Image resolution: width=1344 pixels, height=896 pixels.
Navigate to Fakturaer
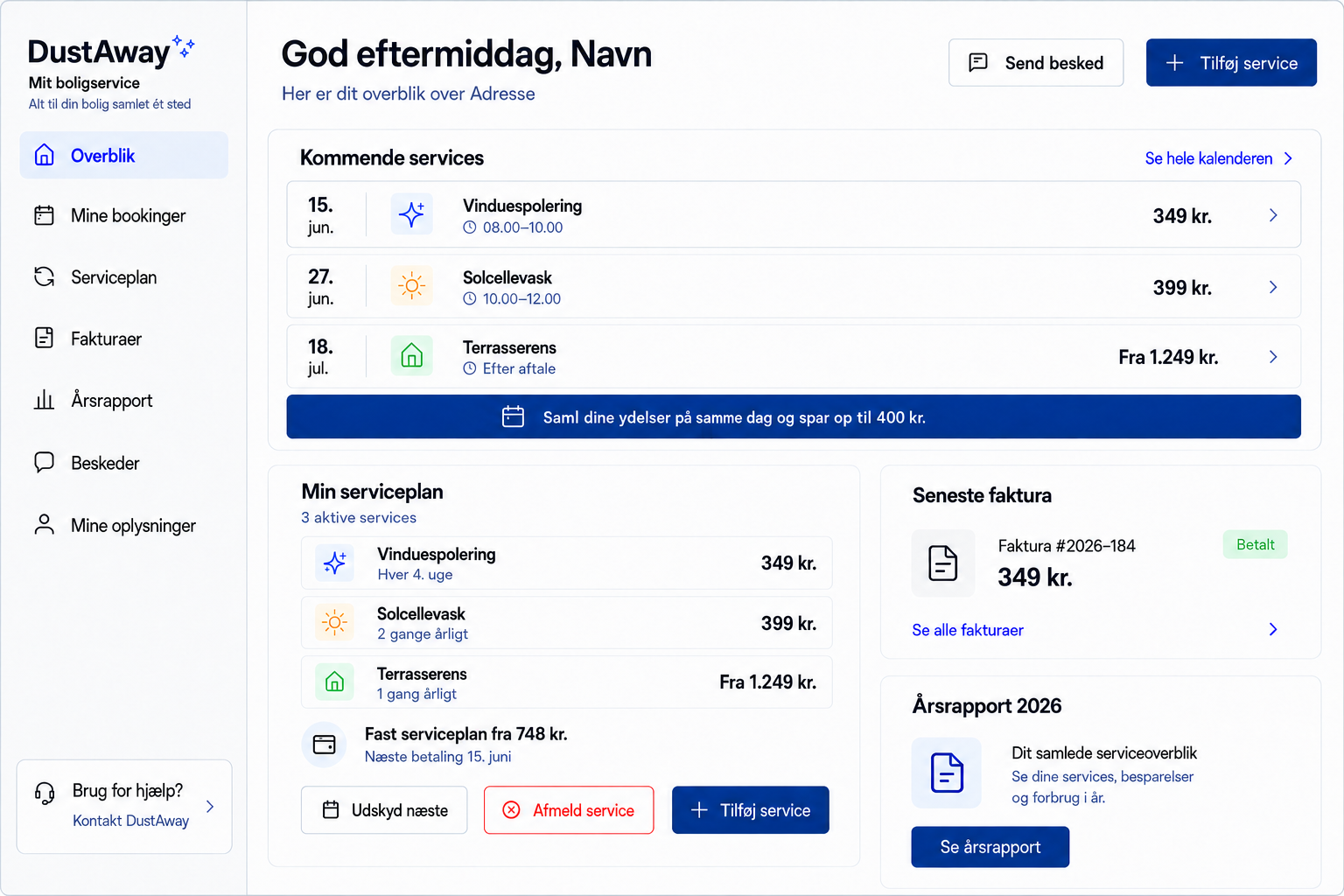coord(124,338)
